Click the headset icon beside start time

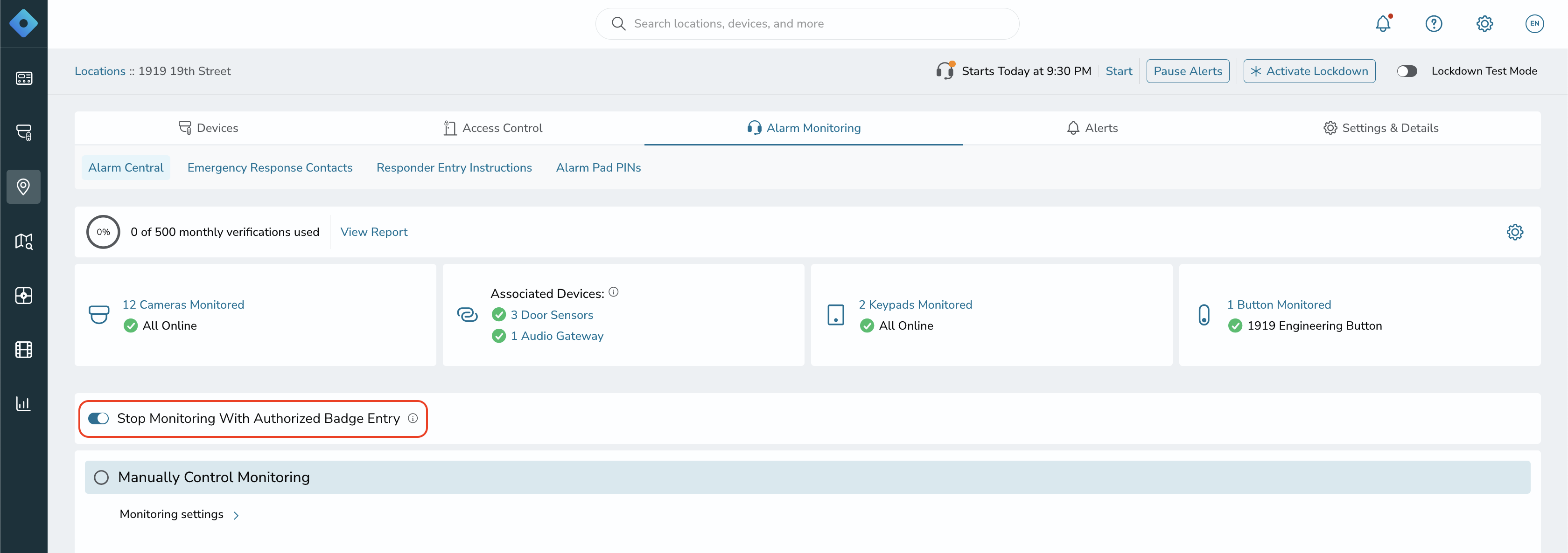point(945,70)
